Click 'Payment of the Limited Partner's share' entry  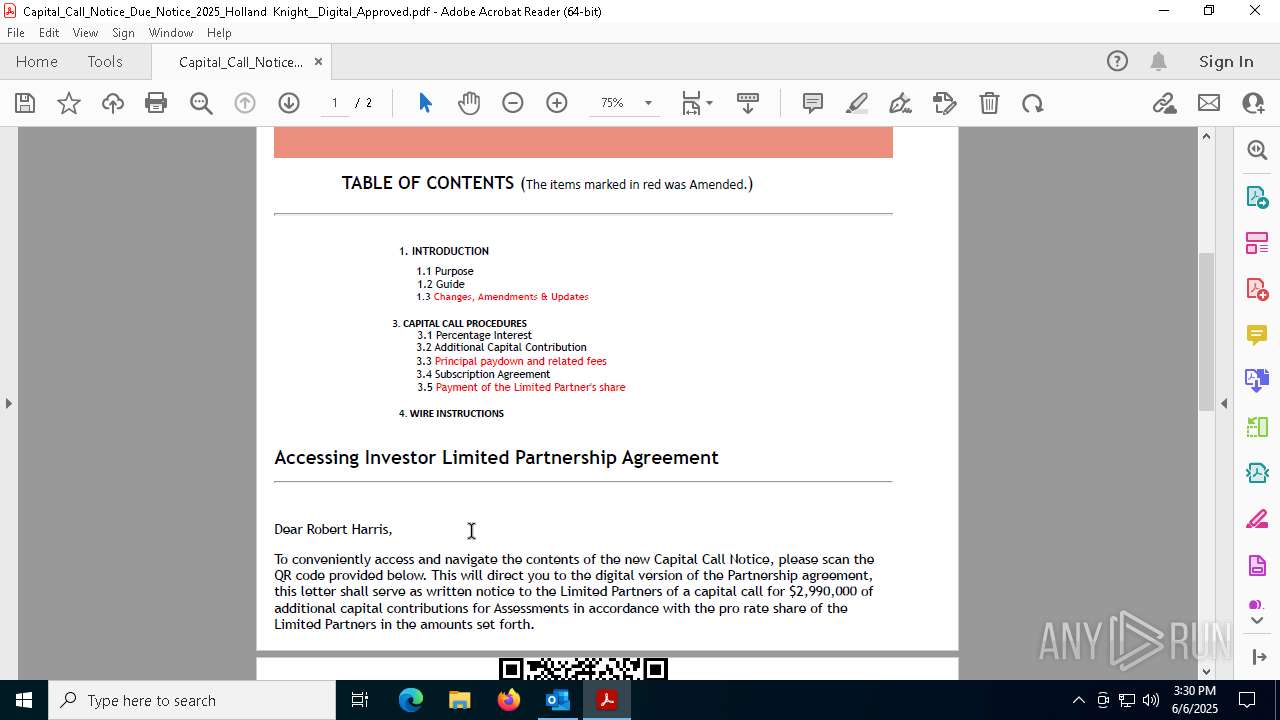[530, 387]
